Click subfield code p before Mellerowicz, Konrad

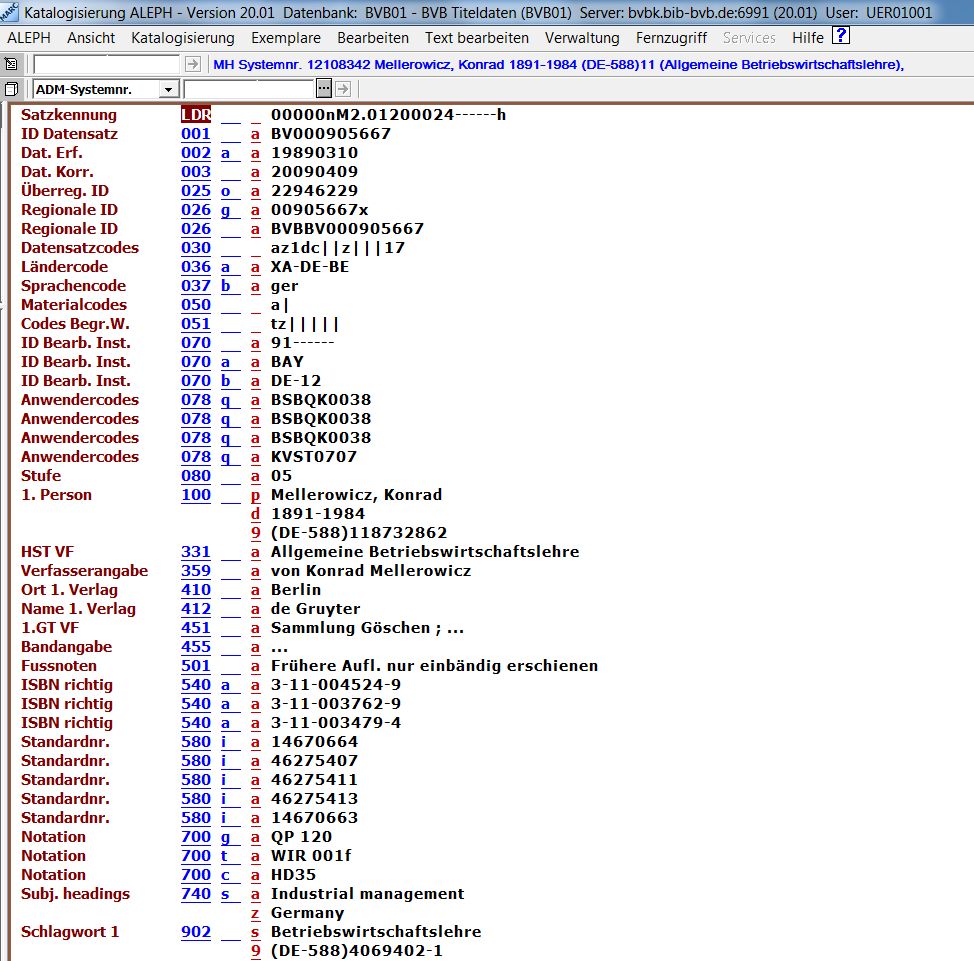click(x=256, y=495)
